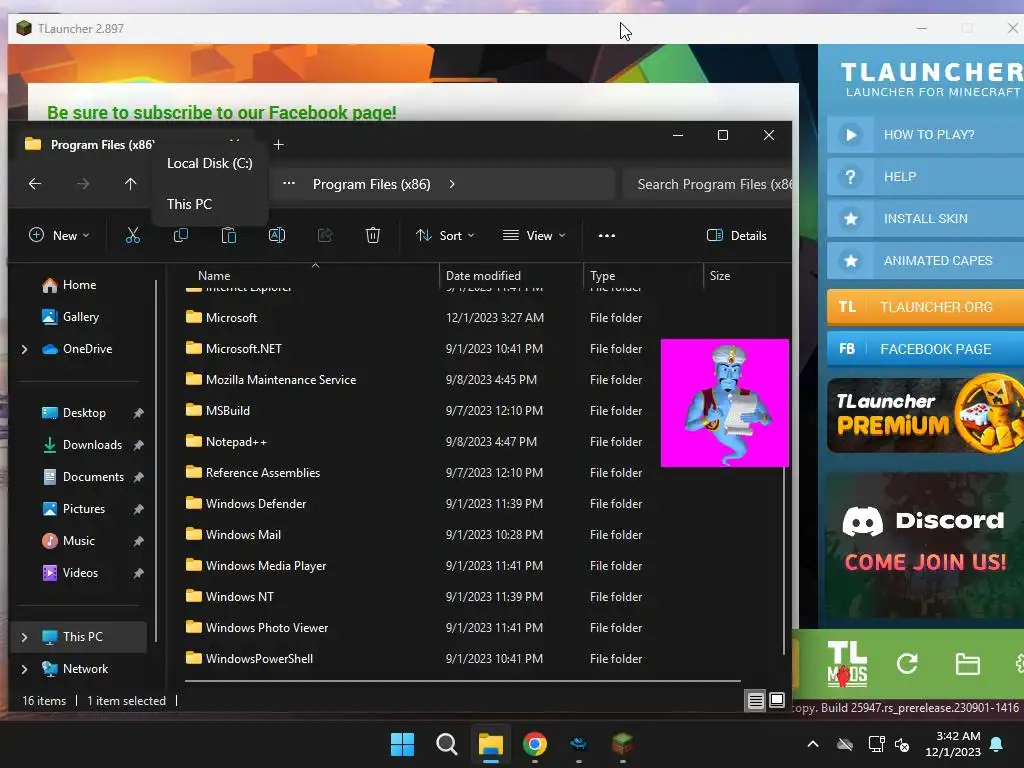Viewport: 1024px width, 768px height.
Task: Click ANIMATED CAPES in TLauncher
Action: click(925, 261)
